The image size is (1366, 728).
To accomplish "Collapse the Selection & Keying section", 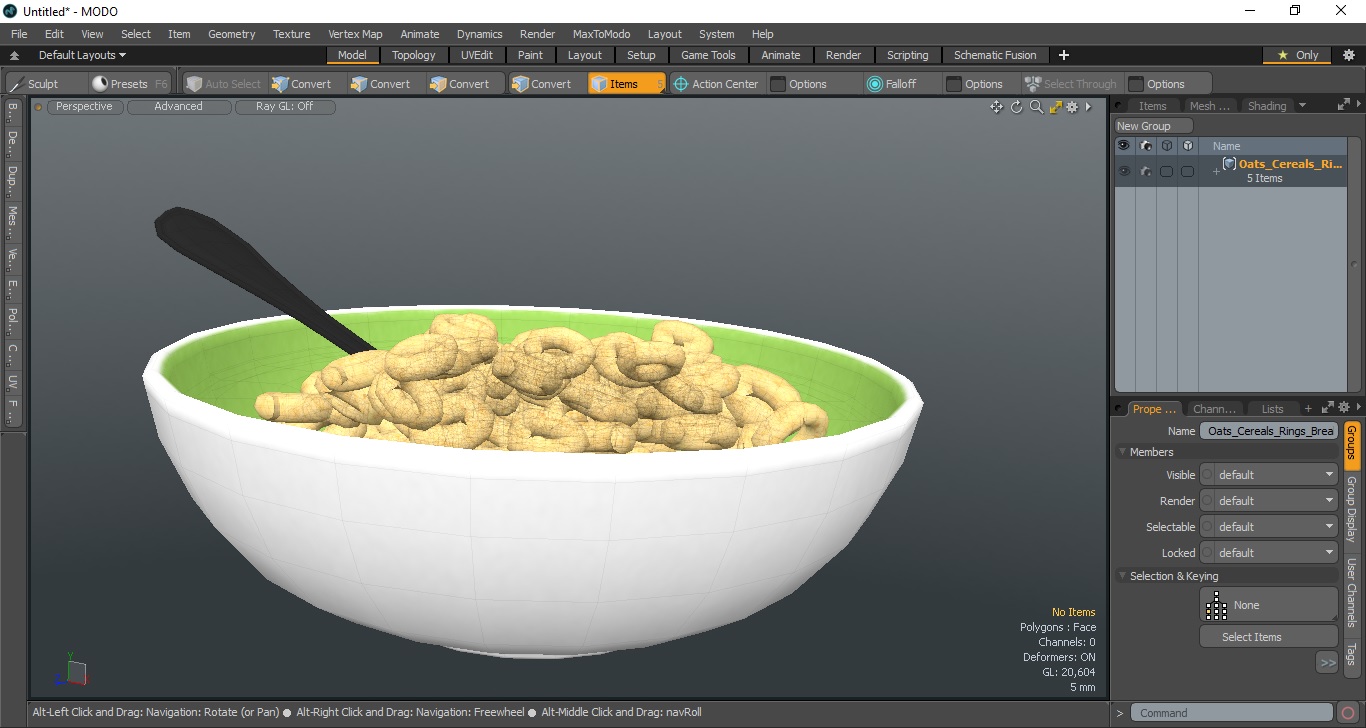I will tap(1123, 576).
